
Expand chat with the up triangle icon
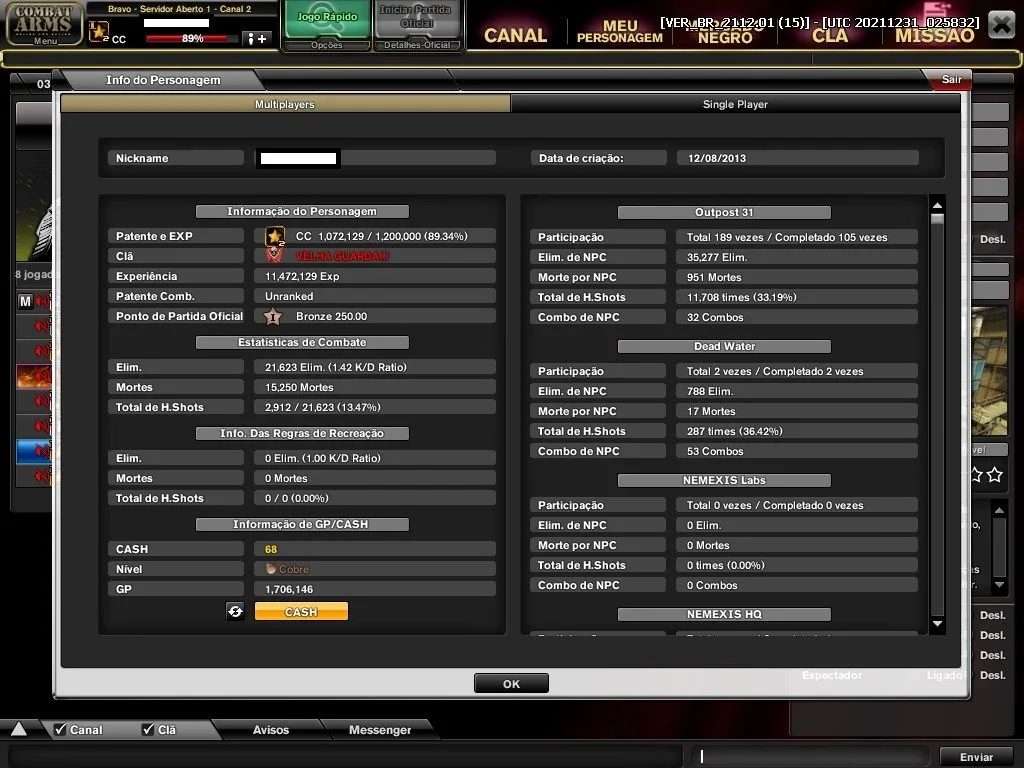coord(18,729)
